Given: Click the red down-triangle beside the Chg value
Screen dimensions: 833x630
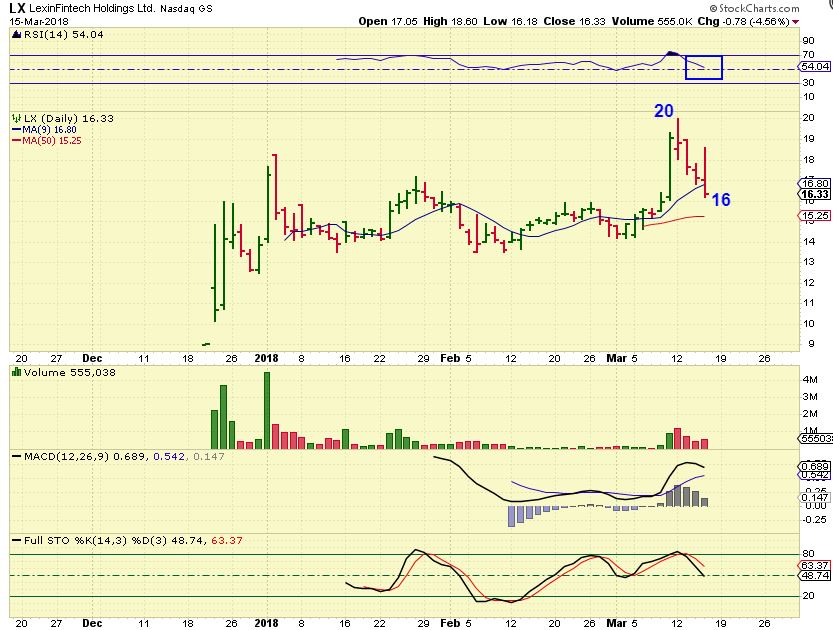Looking at the screenshot, I should (x=795, y=22).
